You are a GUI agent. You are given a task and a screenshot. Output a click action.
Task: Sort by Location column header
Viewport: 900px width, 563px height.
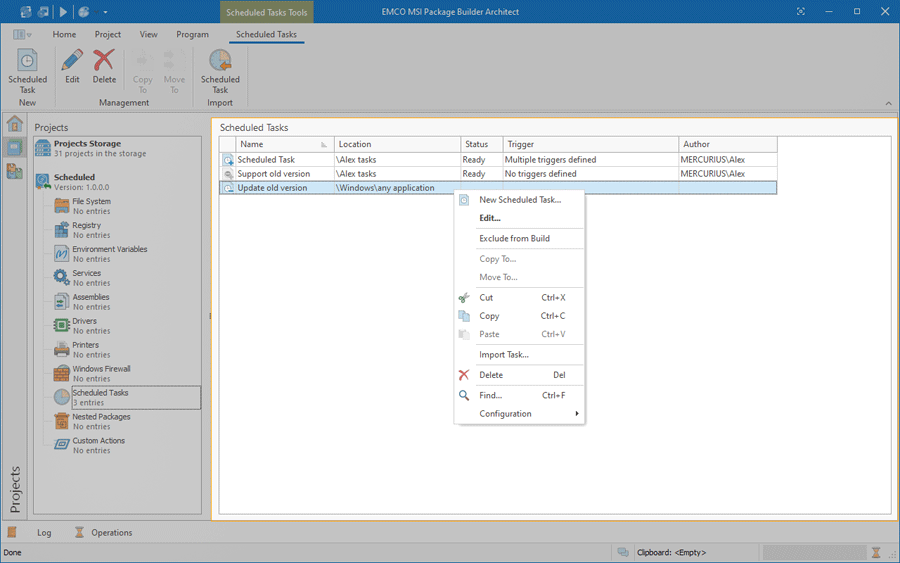pos(397,144)
